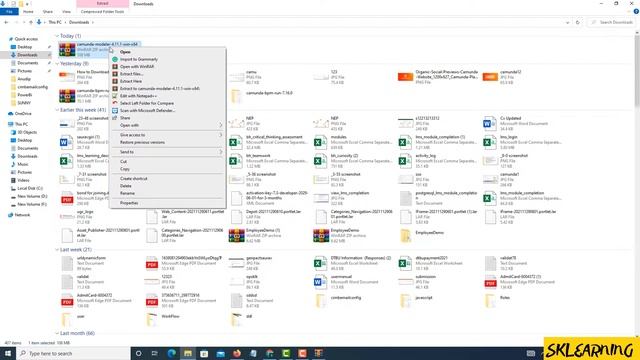Switch to the View ribbon tab

coord(66,12)
